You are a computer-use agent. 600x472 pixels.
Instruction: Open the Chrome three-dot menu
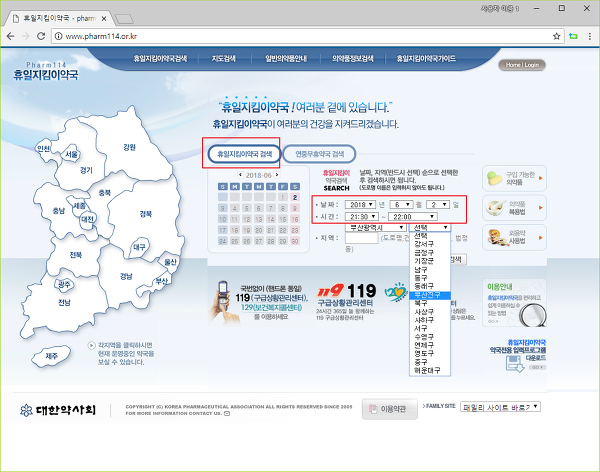(x=590, y=36)
